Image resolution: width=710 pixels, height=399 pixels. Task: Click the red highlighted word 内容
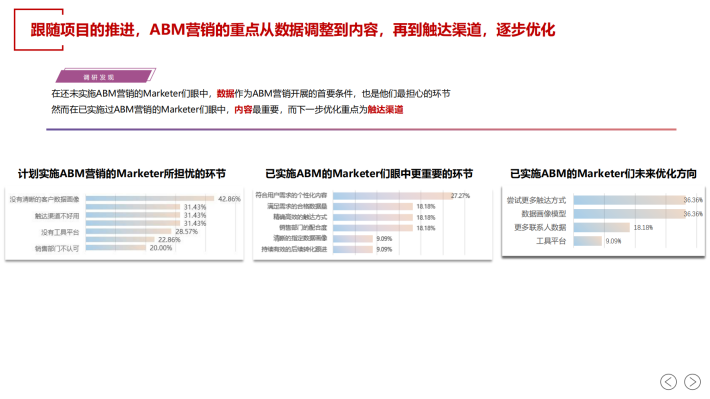click(x=243, y=110)
